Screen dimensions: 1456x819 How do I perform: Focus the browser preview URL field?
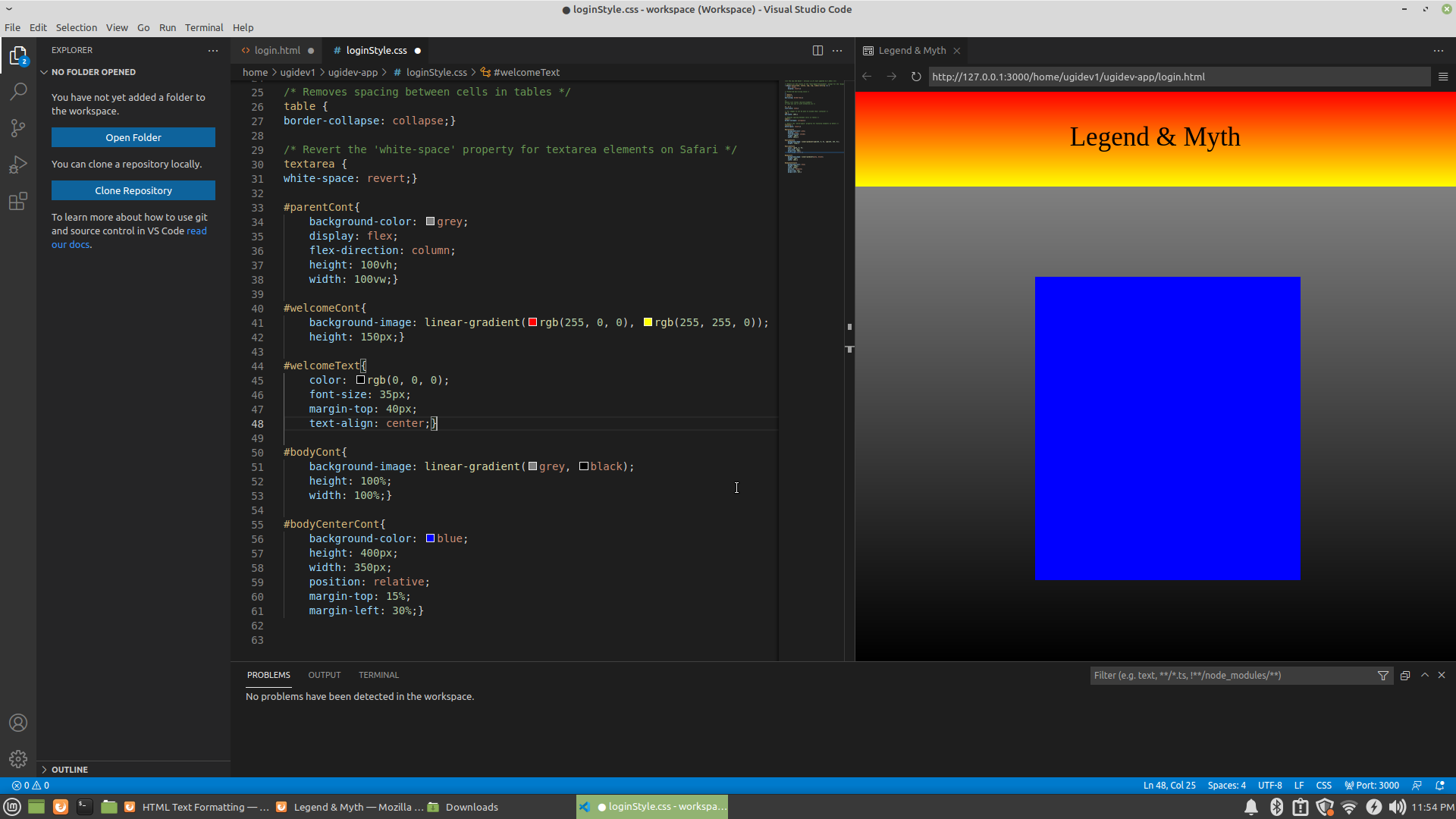[1179, 77]
